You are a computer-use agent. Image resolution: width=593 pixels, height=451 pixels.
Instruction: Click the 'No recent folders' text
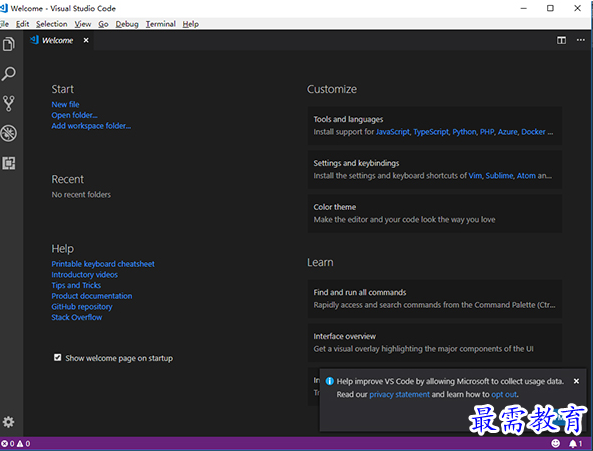[81, 195]
